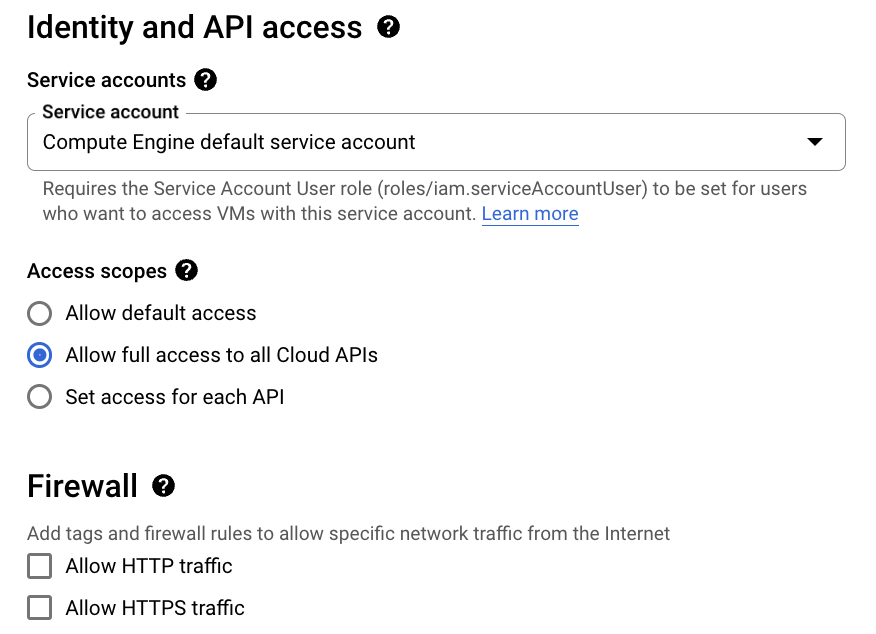The image size is (876, 634).
Task: Click the Firewall section heading
Action: (x=83, y=486)
